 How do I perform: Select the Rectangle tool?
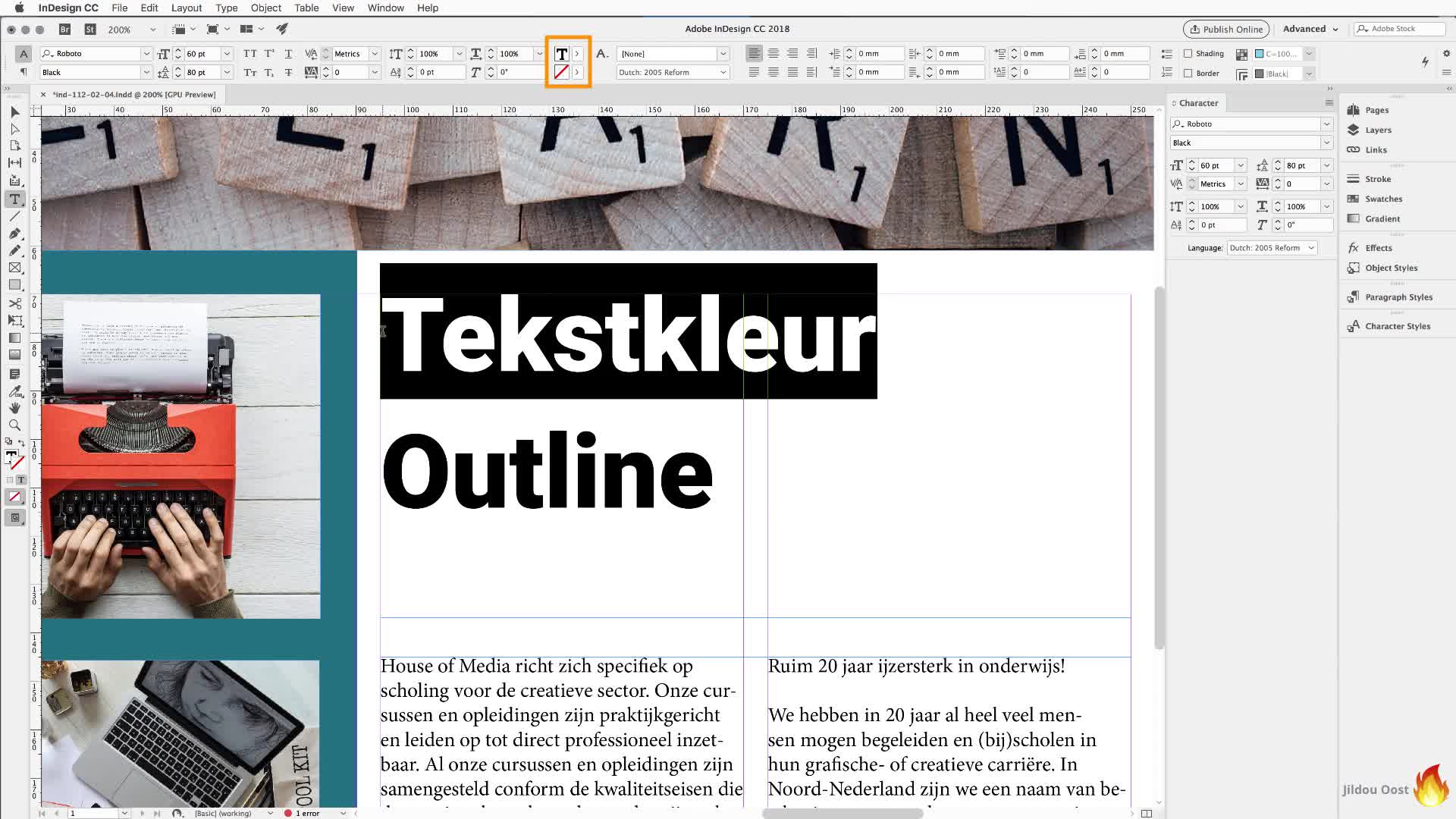coord(14,285)
